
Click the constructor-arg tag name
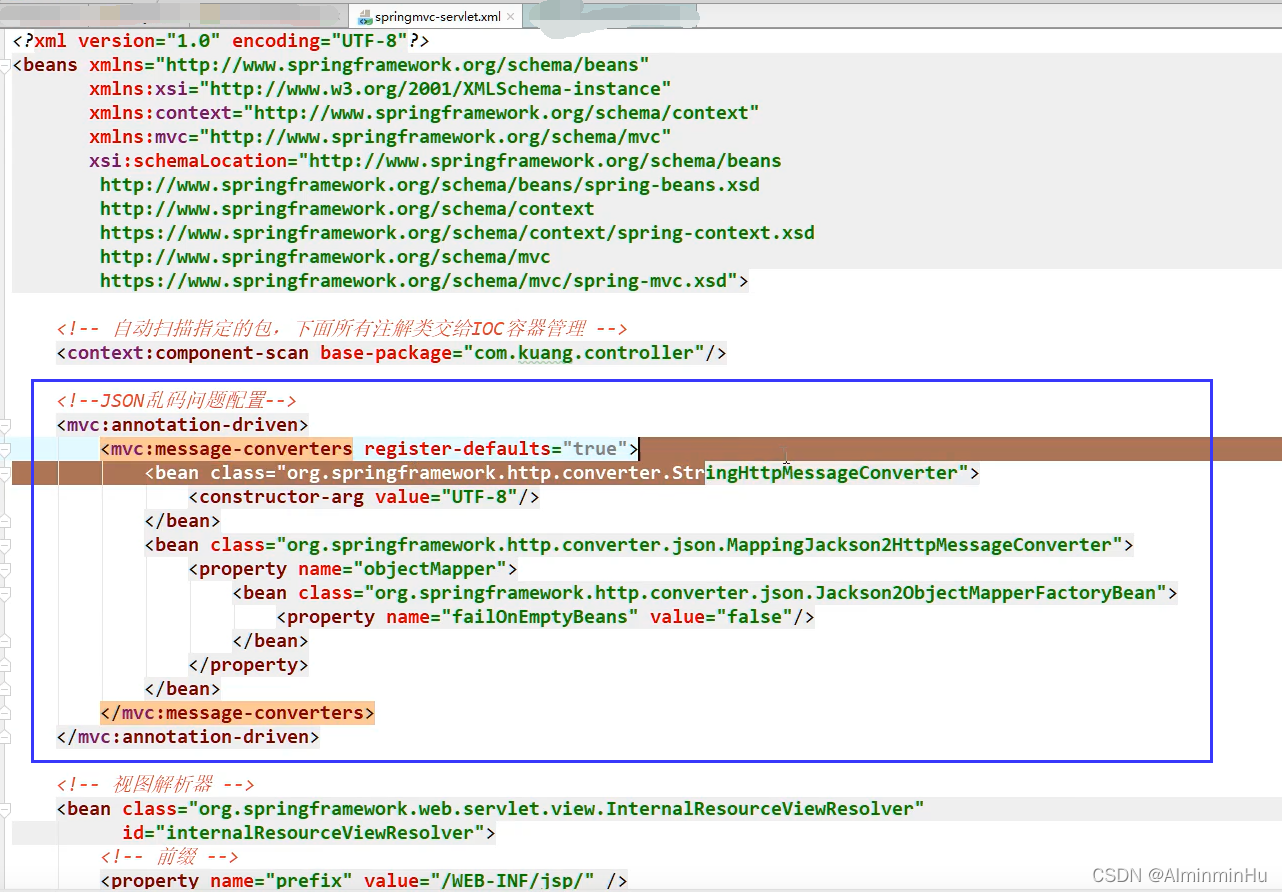coord(281,497)
